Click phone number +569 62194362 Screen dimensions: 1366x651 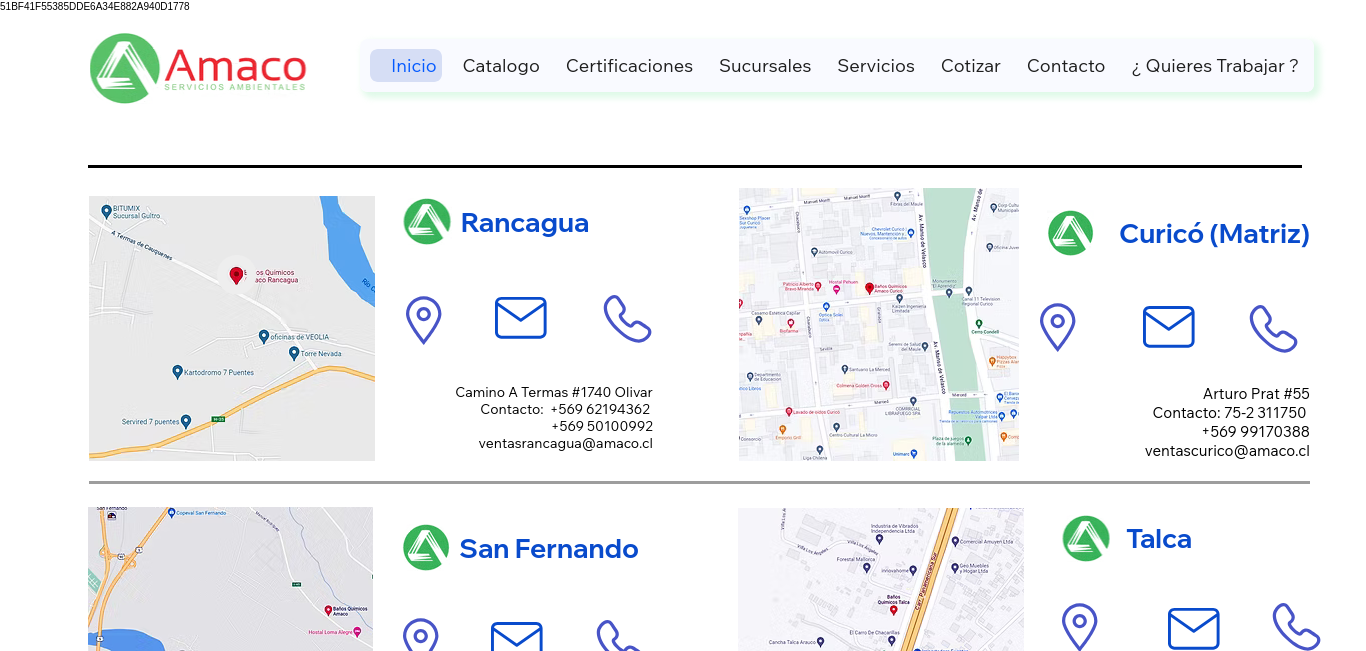(x=600, y=409)
